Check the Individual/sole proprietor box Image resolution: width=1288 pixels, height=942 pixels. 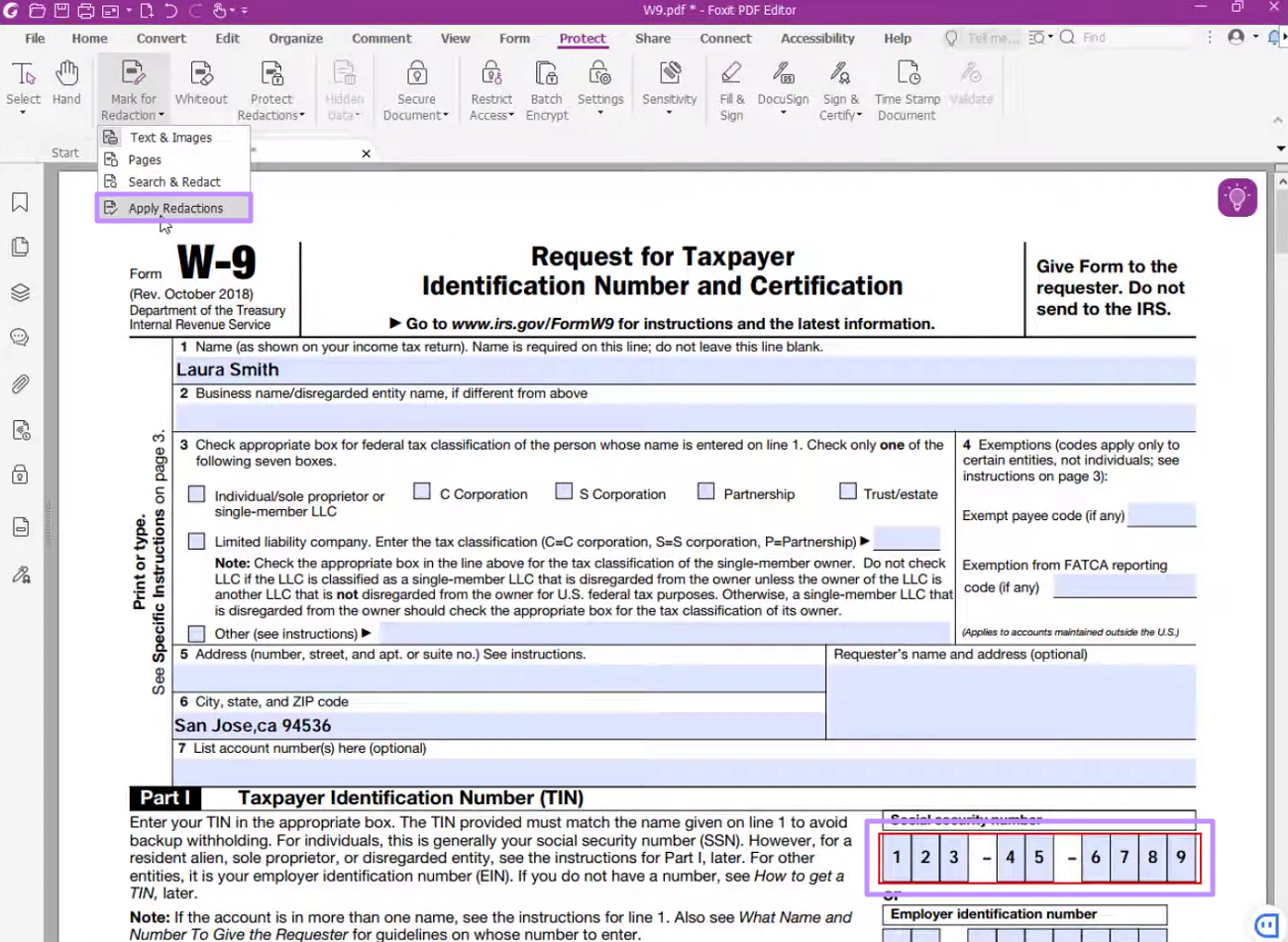click(195, 493)
